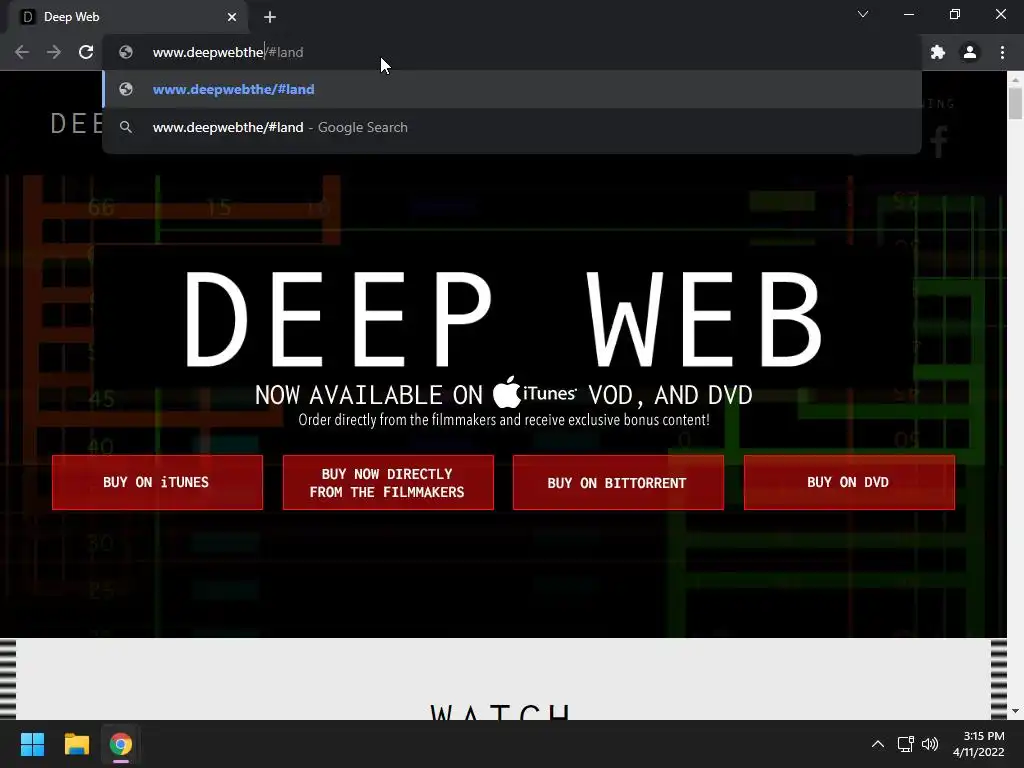This screenshot has width=1024, height=768.
Task: Click the scrollbar up arrow
Action: pyautogui.click(x=1015, y=79)
